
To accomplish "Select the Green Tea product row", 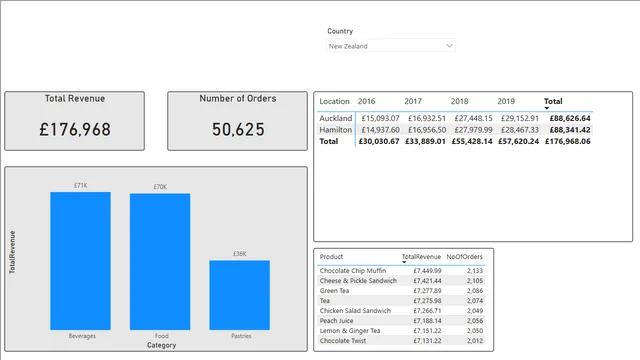I will [401, 291].
